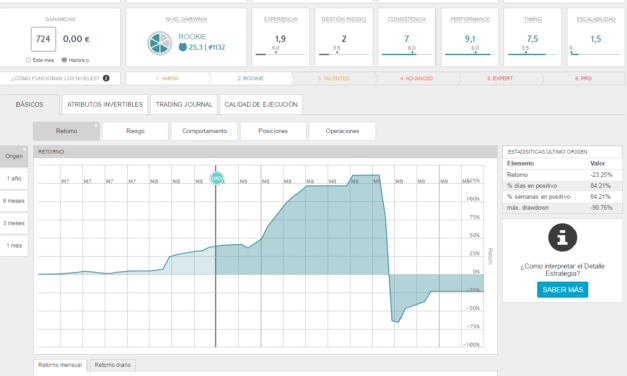Choose the Origen time range
The height and width of the screenshot is (376, 627).
coord(14,156)
